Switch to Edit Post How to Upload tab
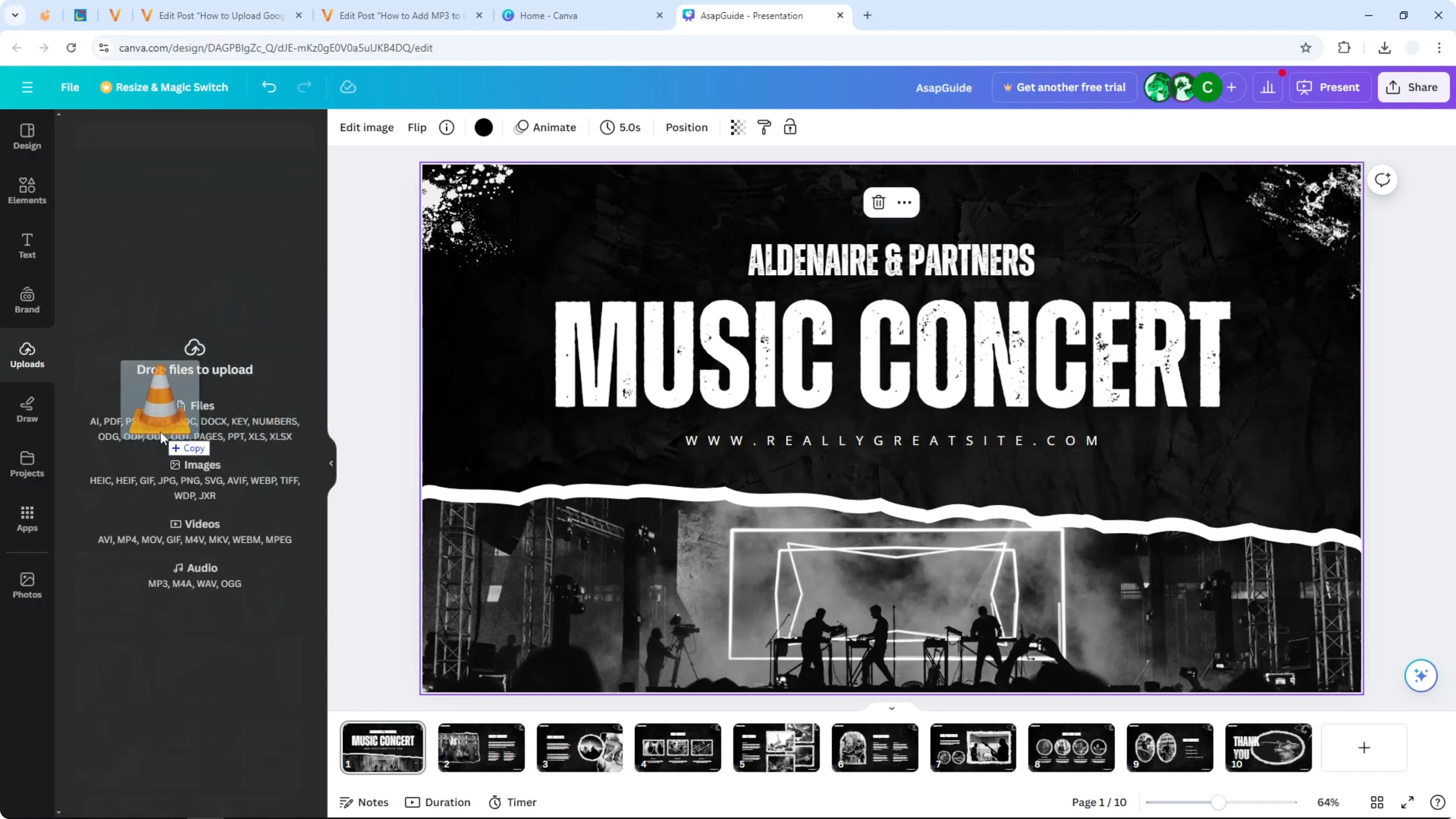This screenshot has width=1456, height=819. pyautogui.click(x=222, y=16)
